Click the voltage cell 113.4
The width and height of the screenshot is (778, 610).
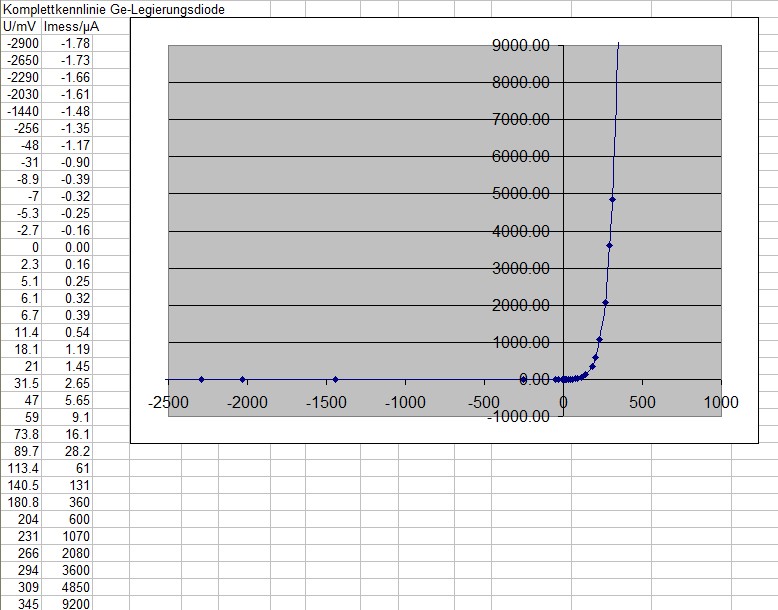[21, 468]
